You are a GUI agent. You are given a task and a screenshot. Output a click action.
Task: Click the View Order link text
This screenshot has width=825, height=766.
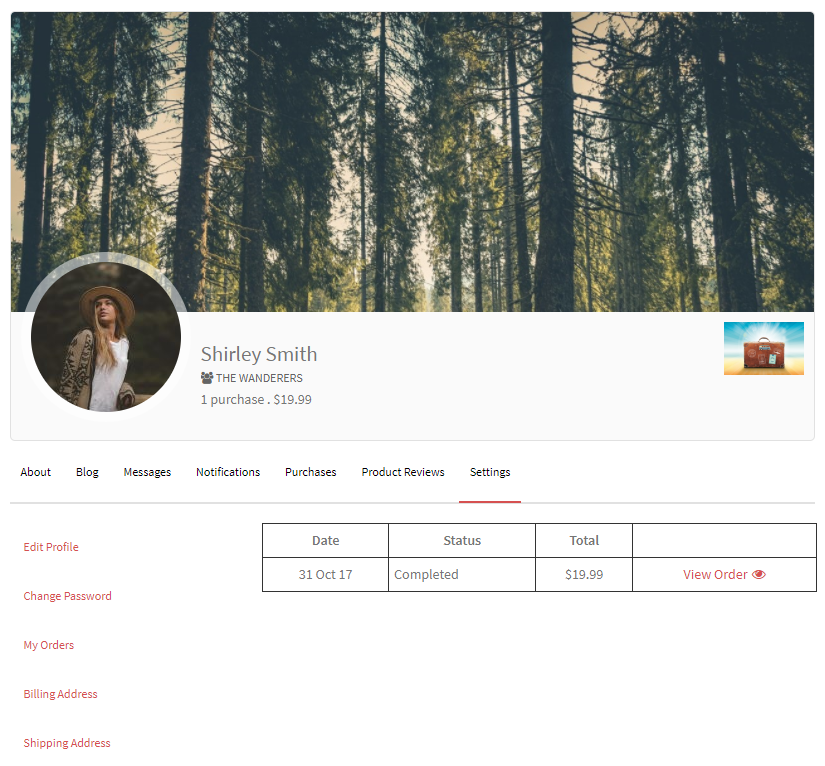click(x=715, y=575)
